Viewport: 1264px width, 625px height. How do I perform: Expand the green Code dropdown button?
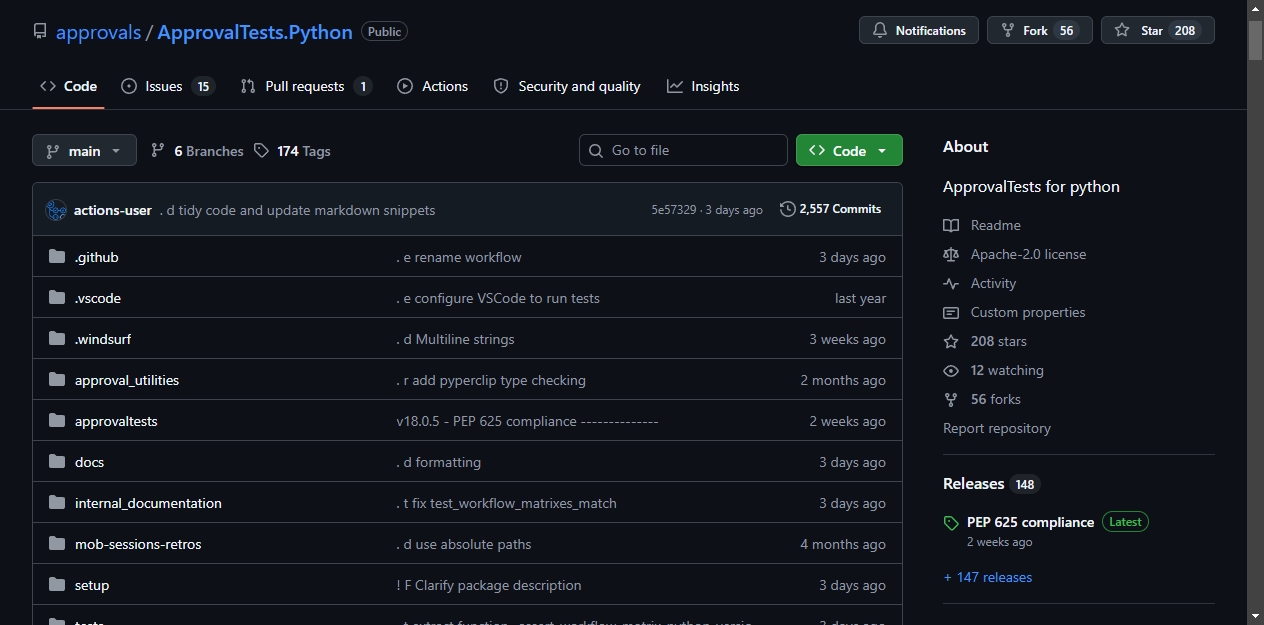(849, 150)
